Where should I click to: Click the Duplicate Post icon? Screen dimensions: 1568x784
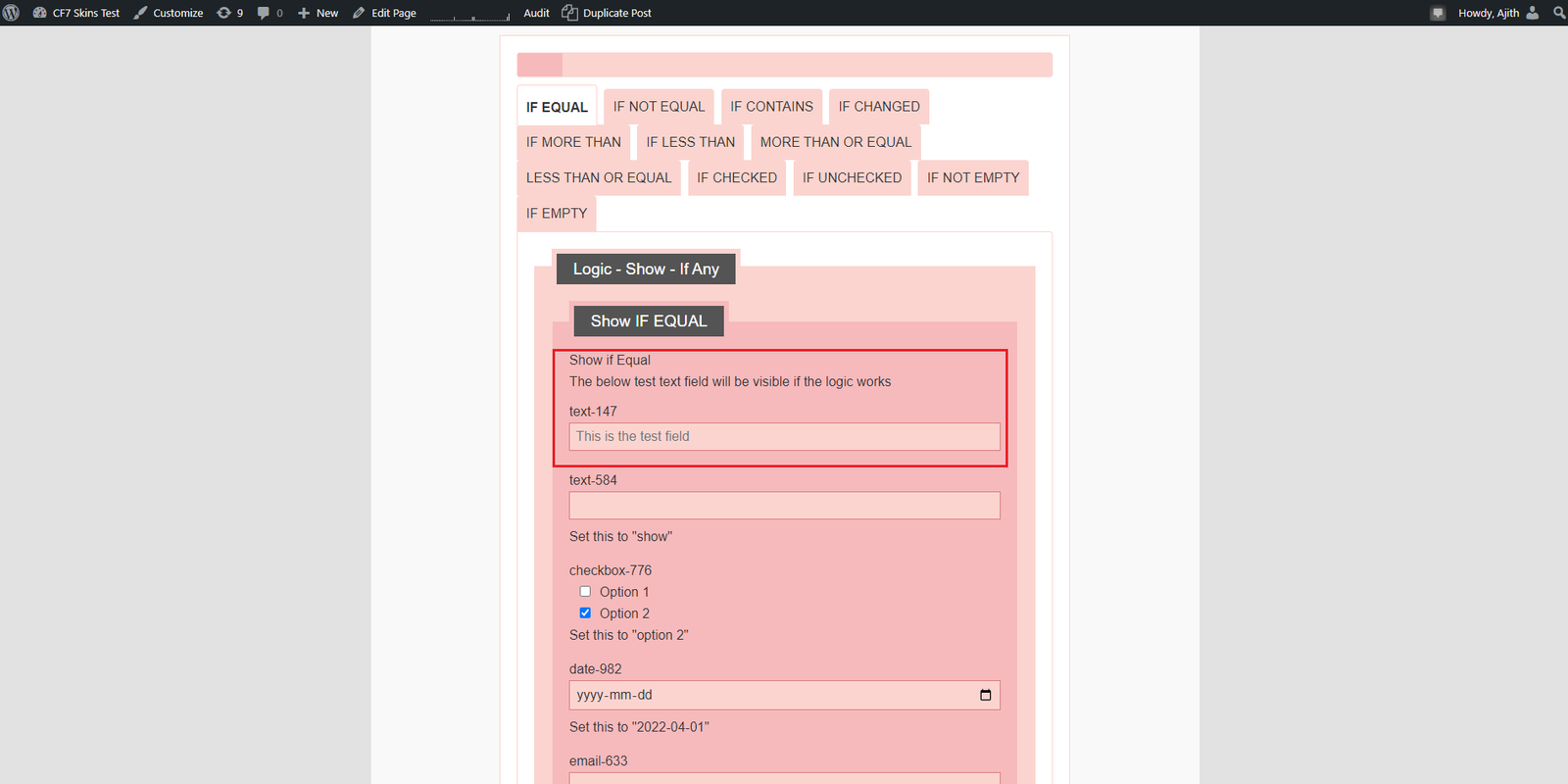point(569,13)
